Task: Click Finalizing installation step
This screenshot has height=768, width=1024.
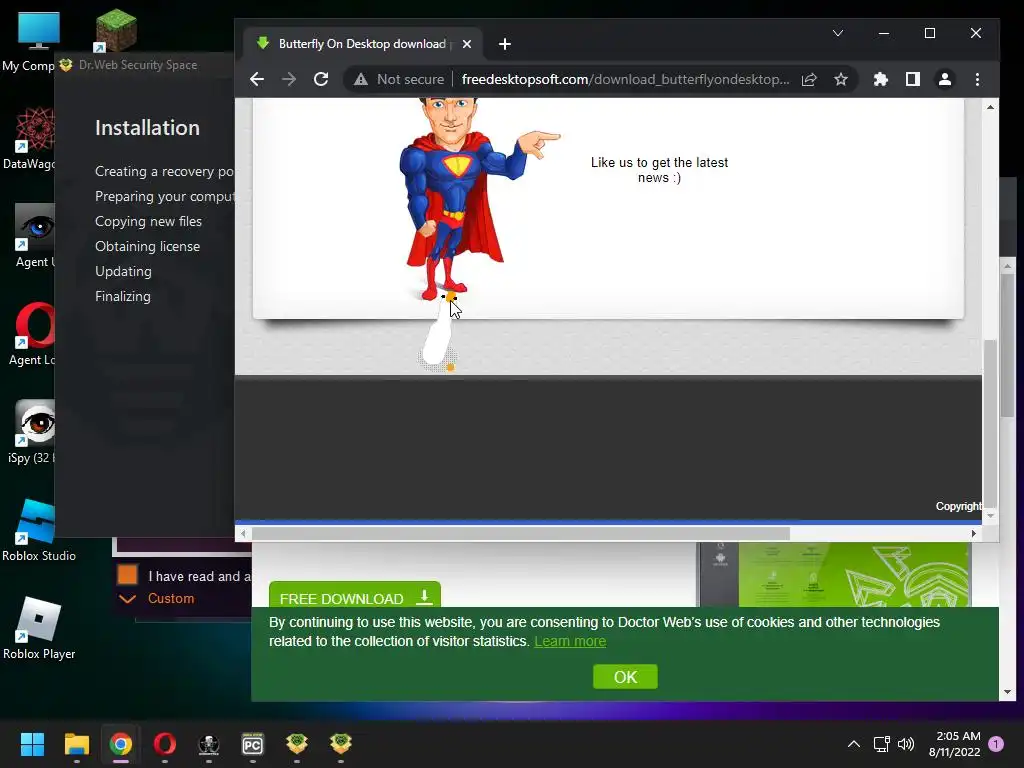Action: 123,296
